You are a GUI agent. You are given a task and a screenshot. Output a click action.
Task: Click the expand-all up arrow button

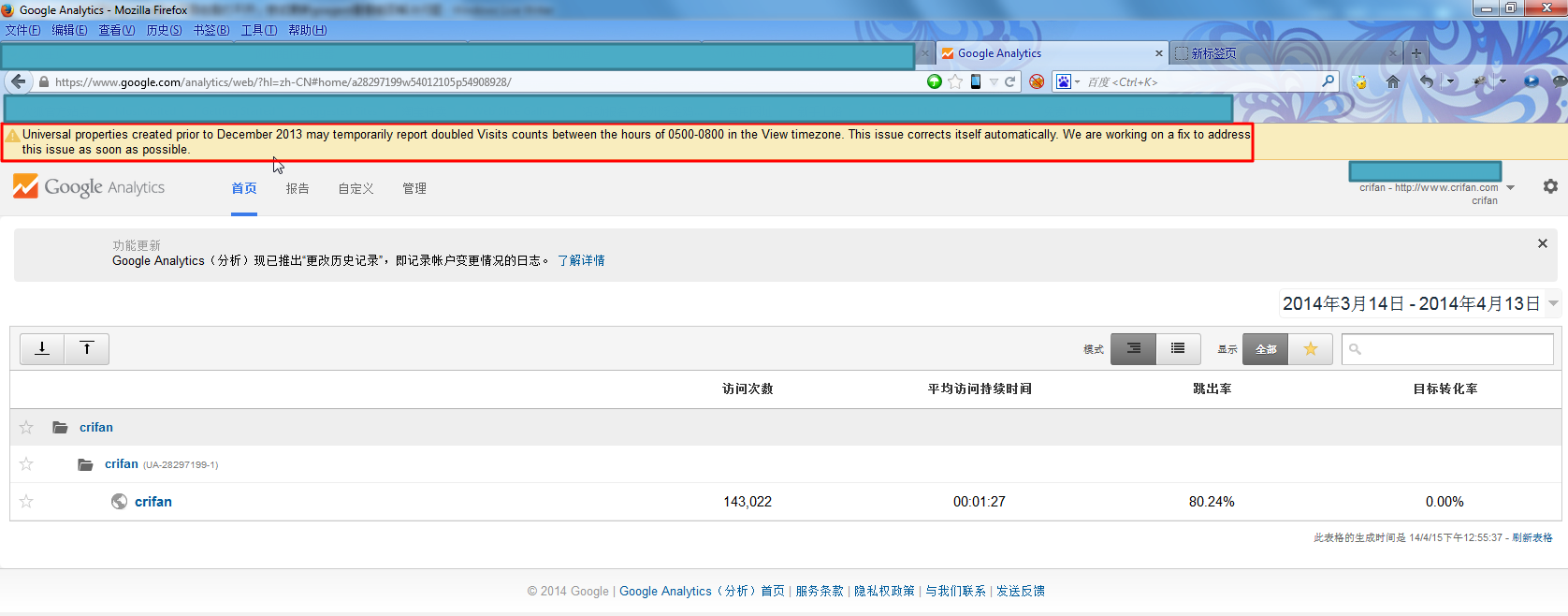tap(87, 348)
